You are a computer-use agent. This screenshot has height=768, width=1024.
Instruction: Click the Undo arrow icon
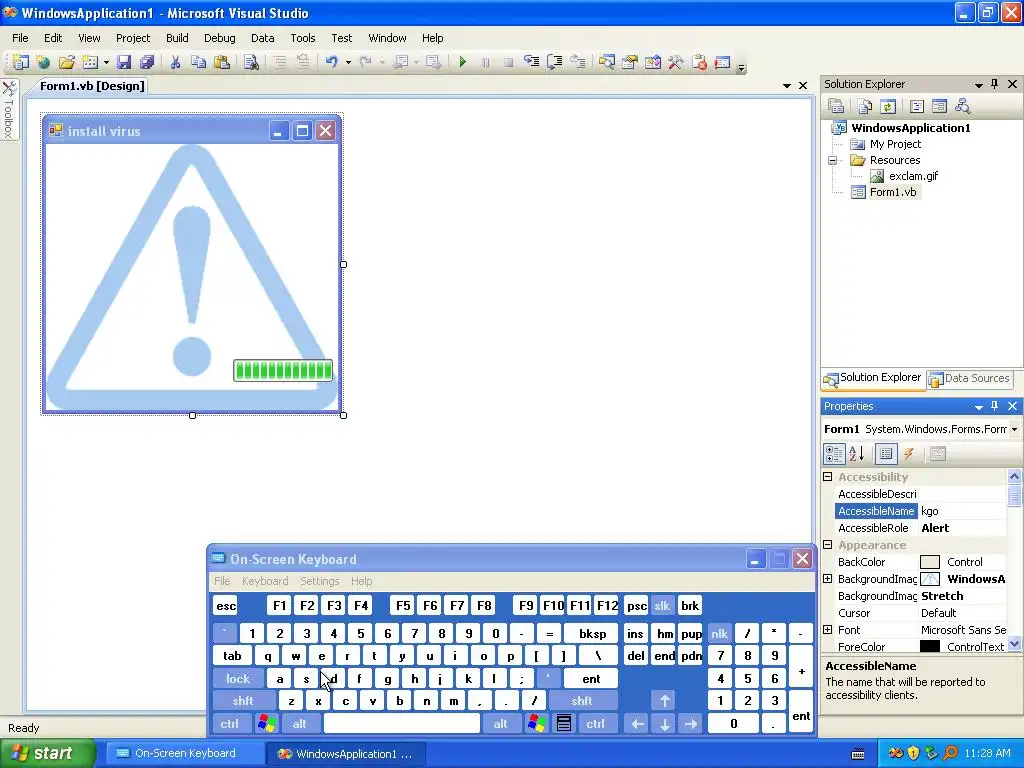(332, 62)
